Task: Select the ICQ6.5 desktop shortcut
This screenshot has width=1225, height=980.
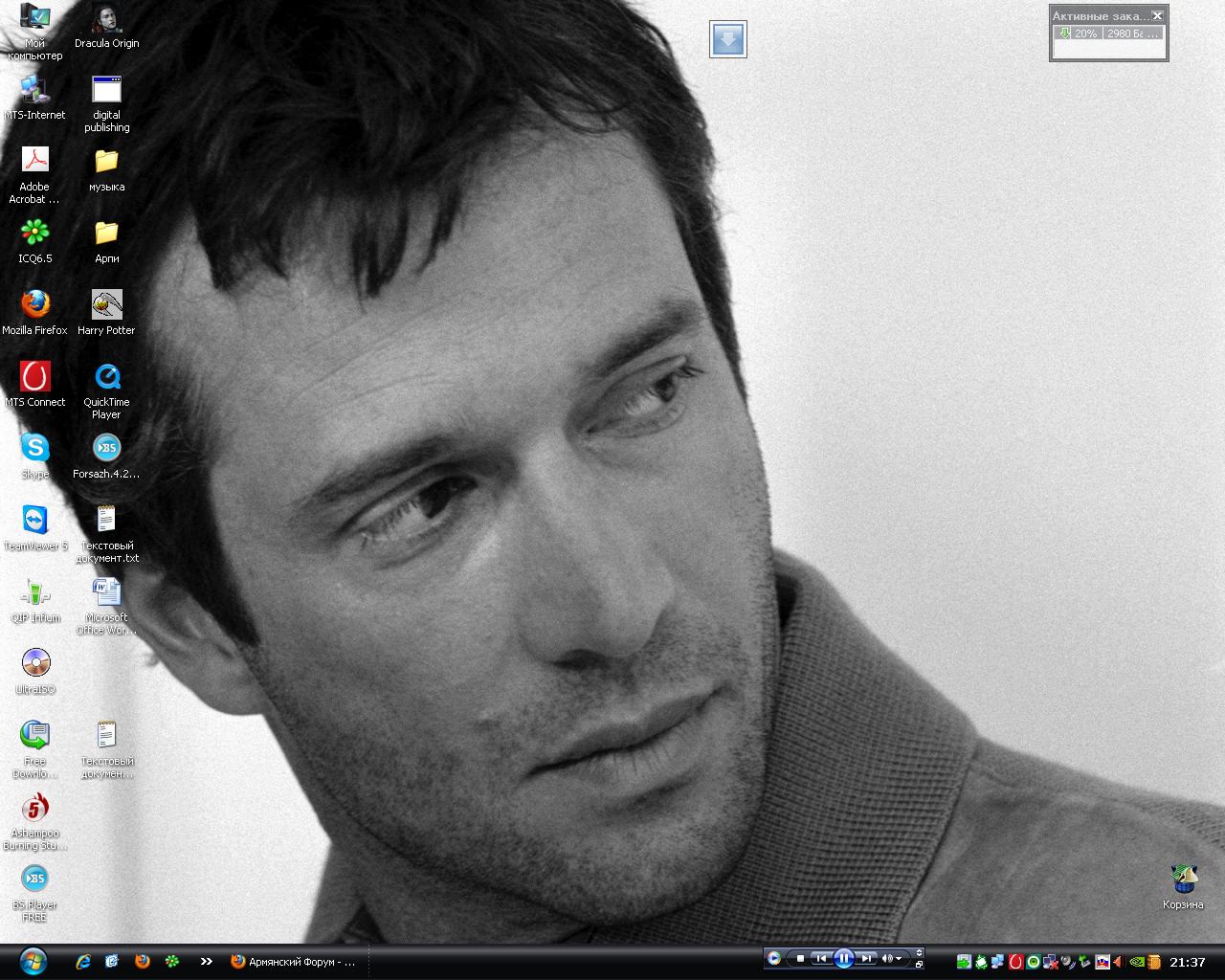Action: (34, 233)
